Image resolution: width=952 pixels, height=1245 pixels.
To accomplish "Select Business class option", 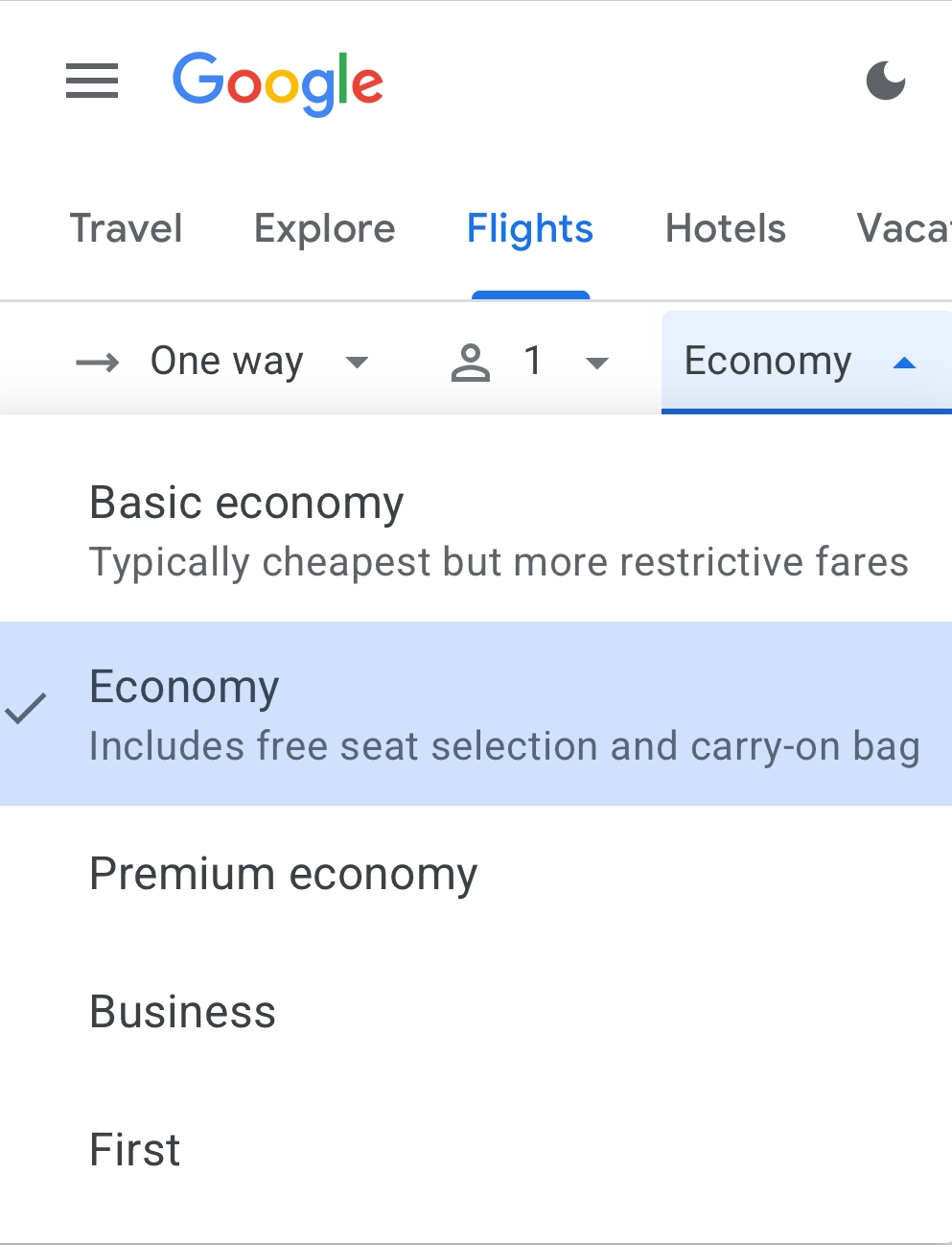I will tap(182, 1012).
